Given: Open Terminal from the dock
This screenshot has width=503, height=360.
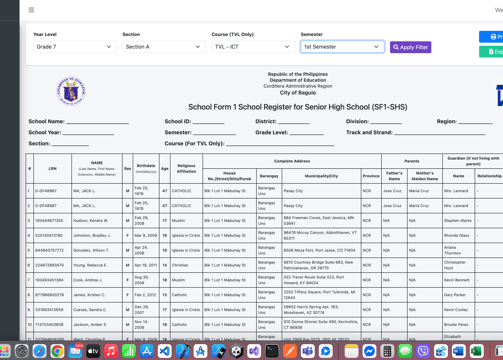Looking at the screenshot, I should 272,351.
